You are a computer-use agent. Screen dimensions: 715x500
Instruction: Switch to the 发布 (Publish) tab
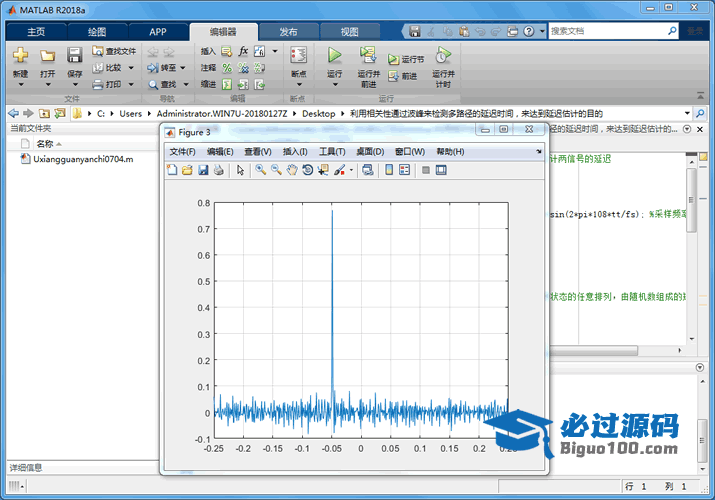[288, 31]
